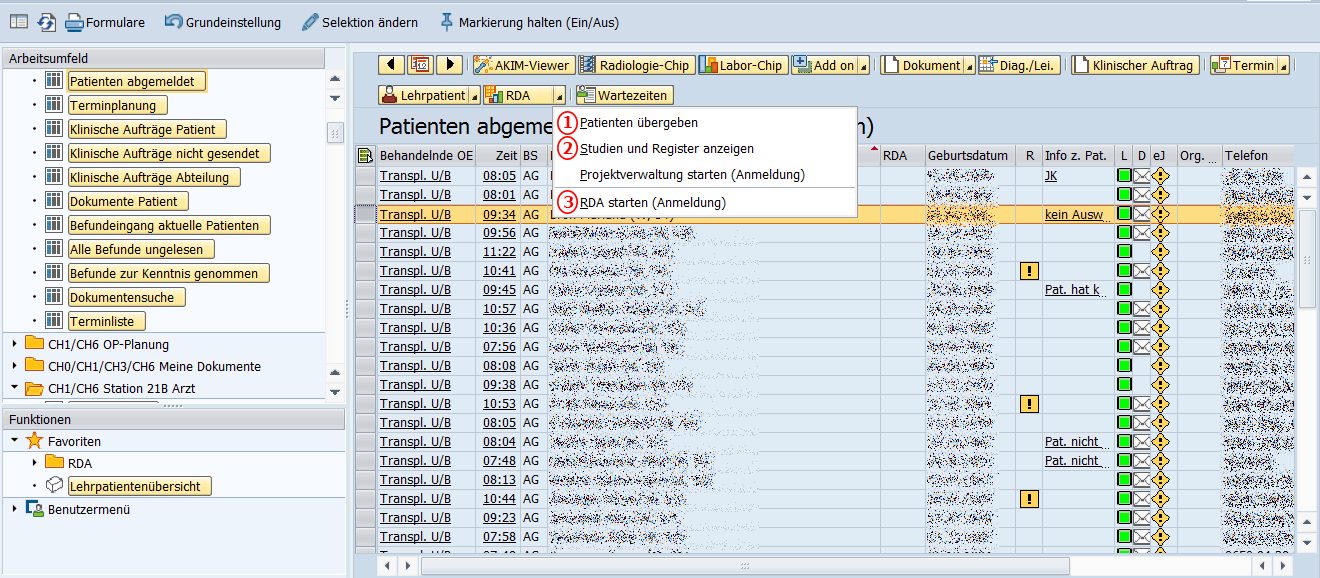Click the calendar date icon between arrows
1320x578 pixels.
coord(420,65)
